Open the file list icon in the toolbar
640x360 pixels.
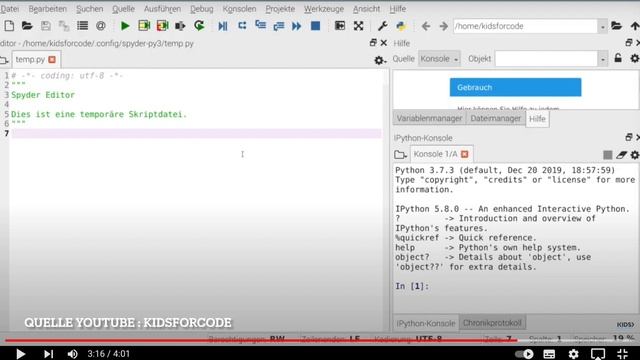point(82,26)
